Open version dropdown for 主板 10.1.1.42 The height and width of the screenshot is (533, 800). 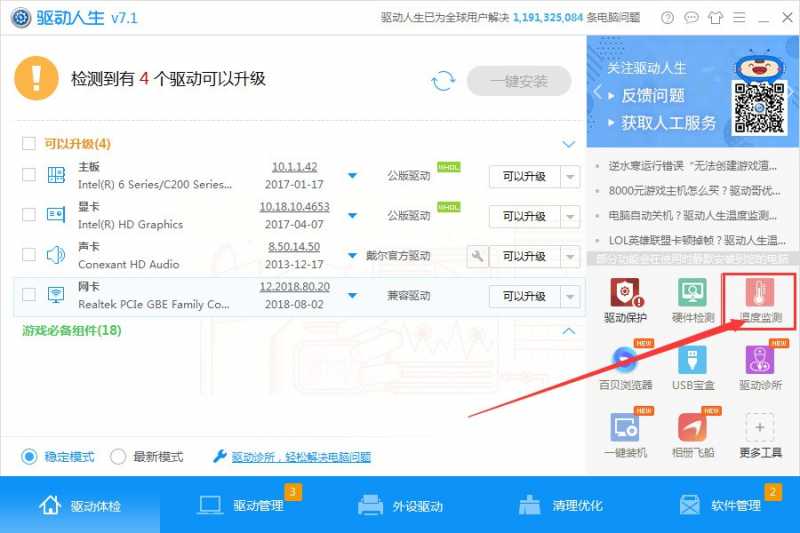tap(352, 175)
